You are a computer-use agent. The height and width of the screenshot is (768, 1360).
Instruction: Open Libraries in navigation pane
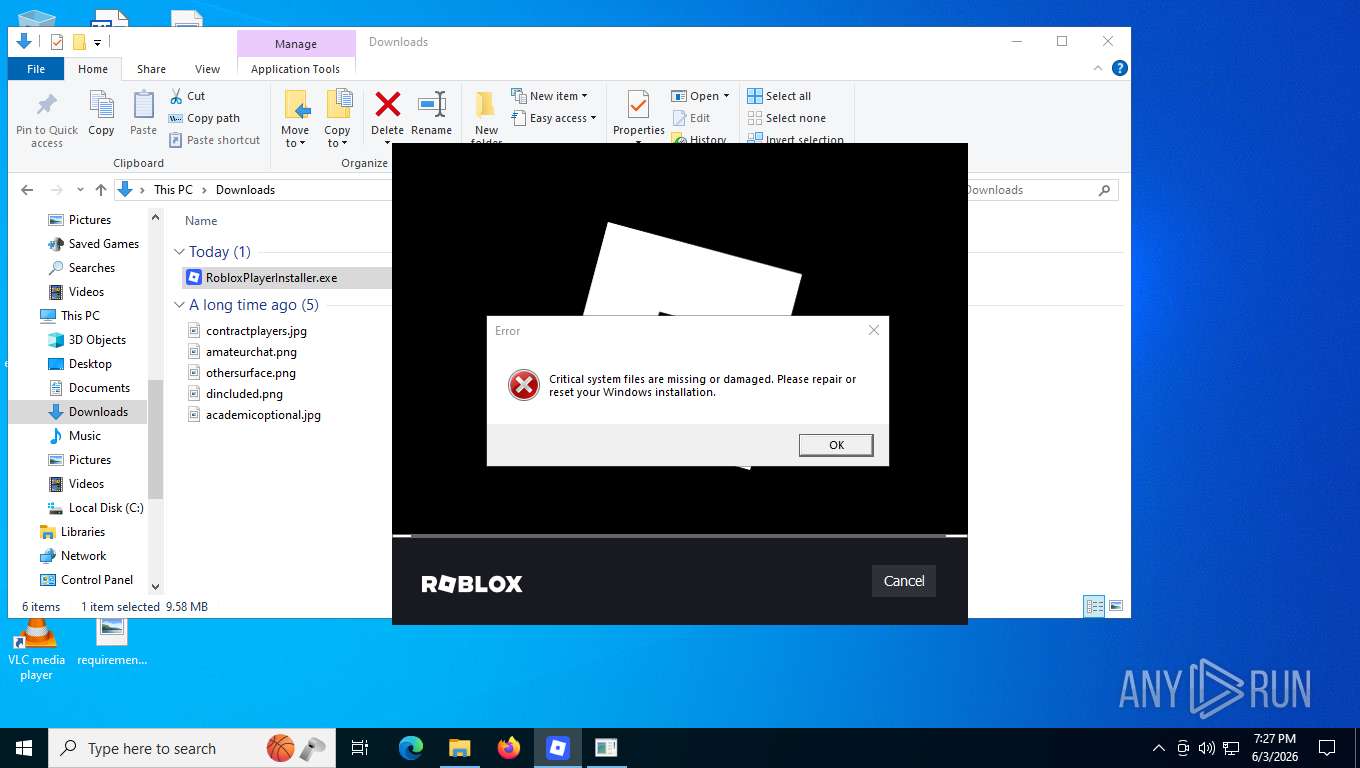pos(82,532)
